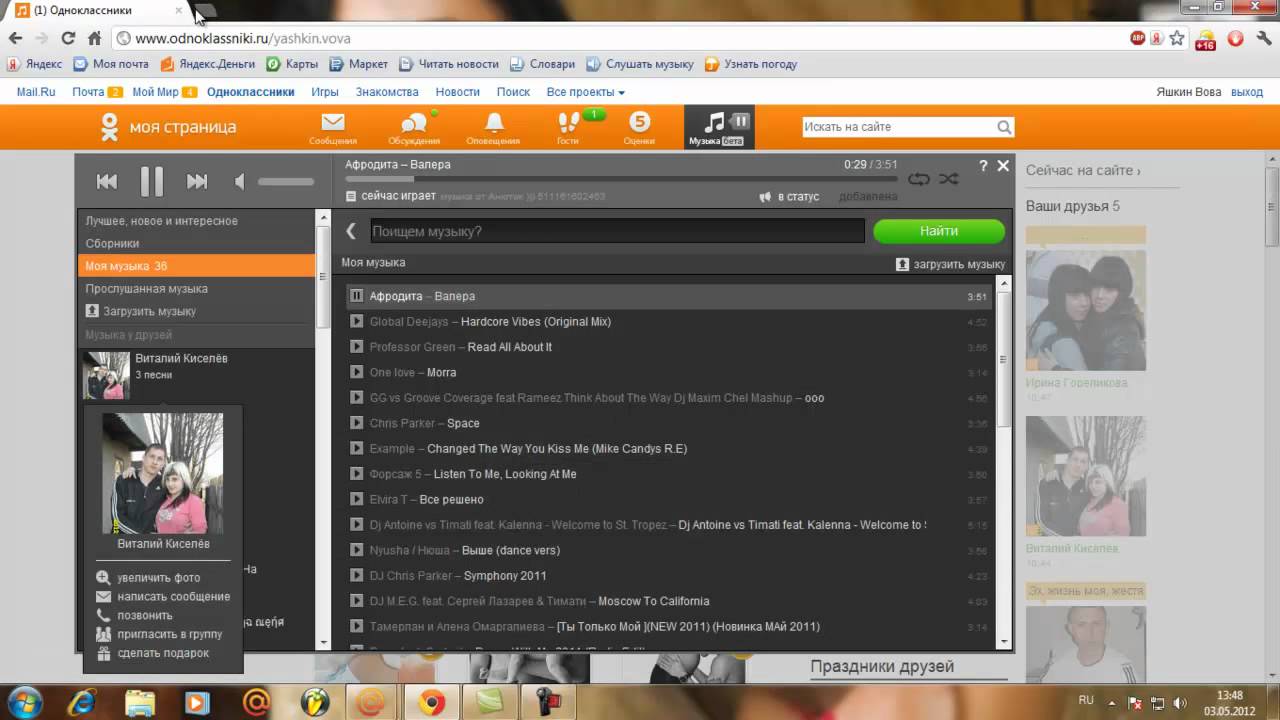Click the выход logout link

click(x=1247, y=92)
